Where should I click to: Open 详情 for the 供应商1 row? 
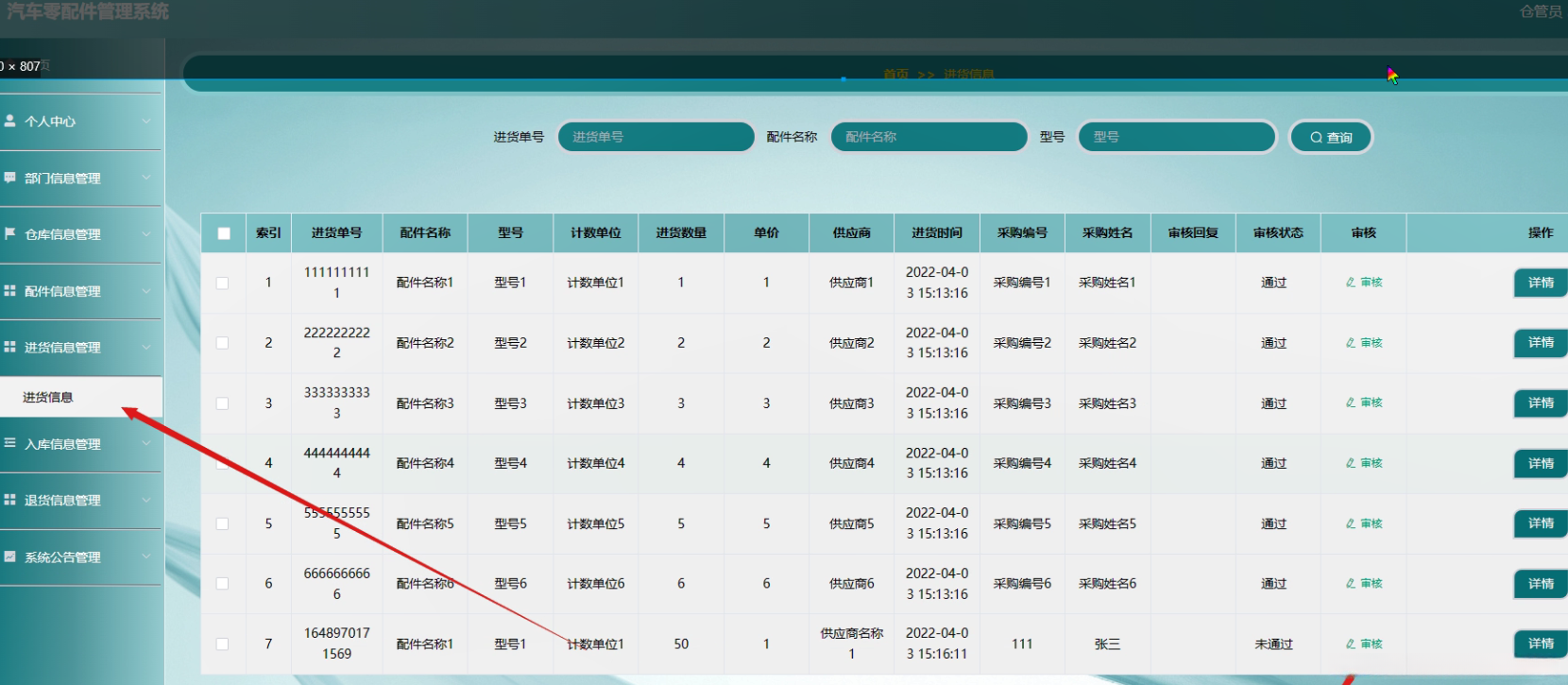(x=1541, y=283)
